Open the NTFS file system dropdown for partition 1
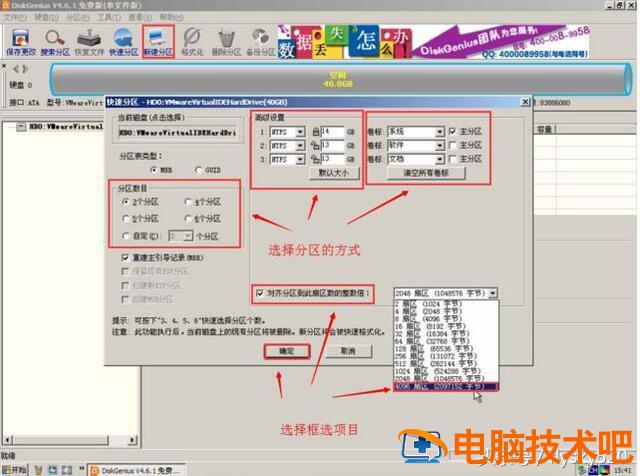640x476 pixels. pyautogui.click(x=300, y=132)
